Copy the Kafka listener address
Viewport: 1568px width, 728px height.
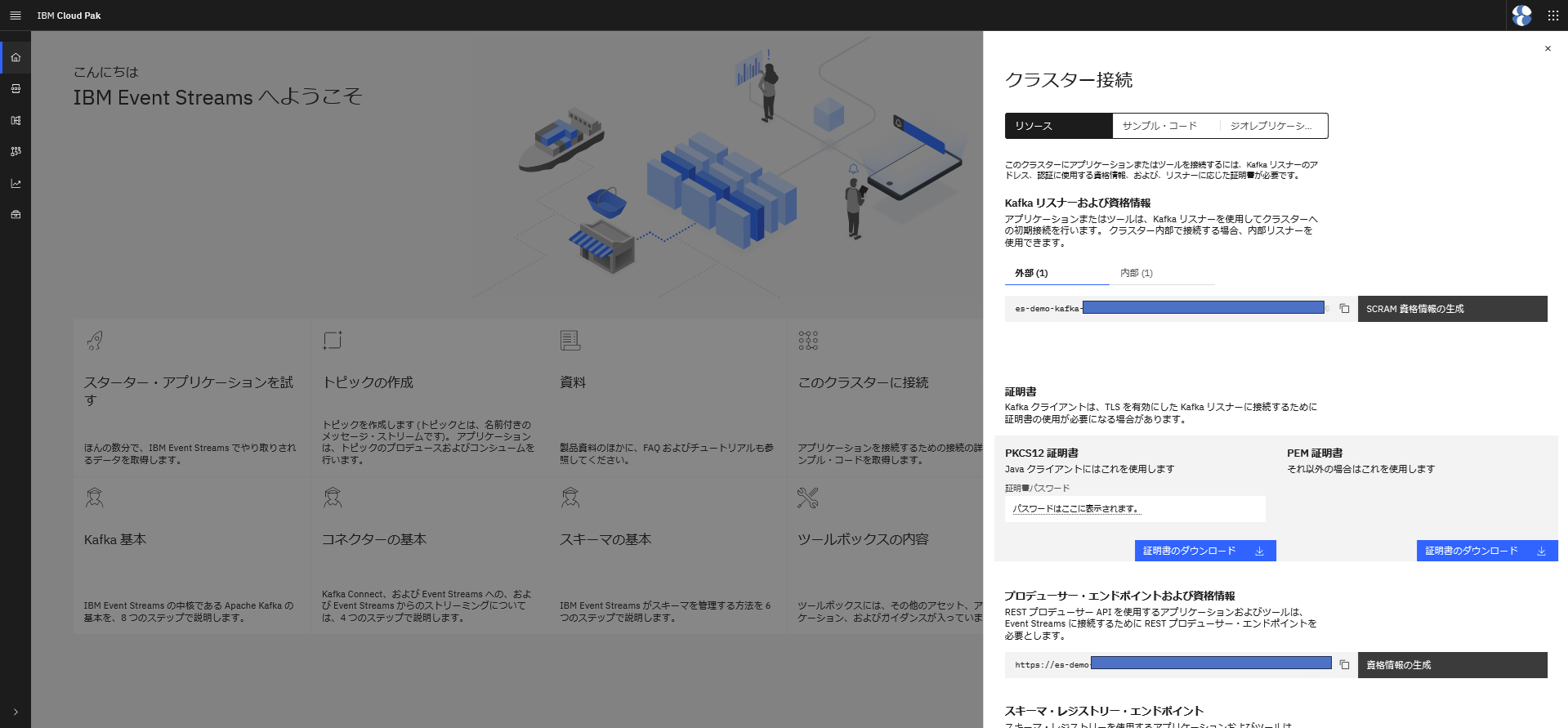(x=1344, y=309)
